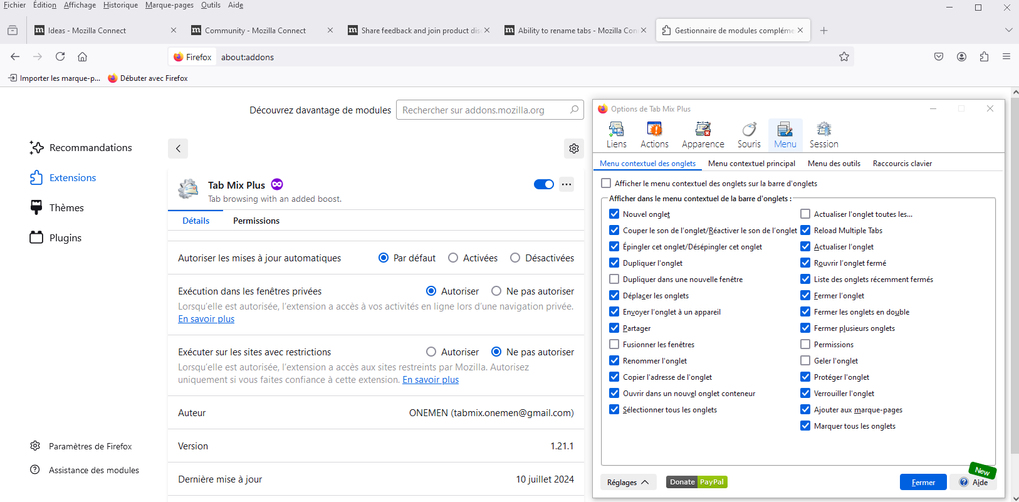Check the Dupliquer l'onglet checkbox
The image size is (1019, 502).
(x=614, y=263)
